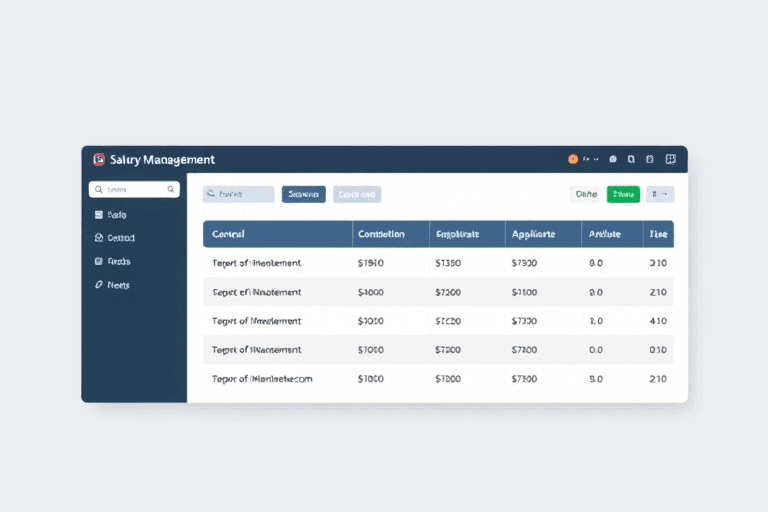The width and height of the screenshot is (768, 512).
Task: Click the red Salary Management app logo
Action: 98,159
